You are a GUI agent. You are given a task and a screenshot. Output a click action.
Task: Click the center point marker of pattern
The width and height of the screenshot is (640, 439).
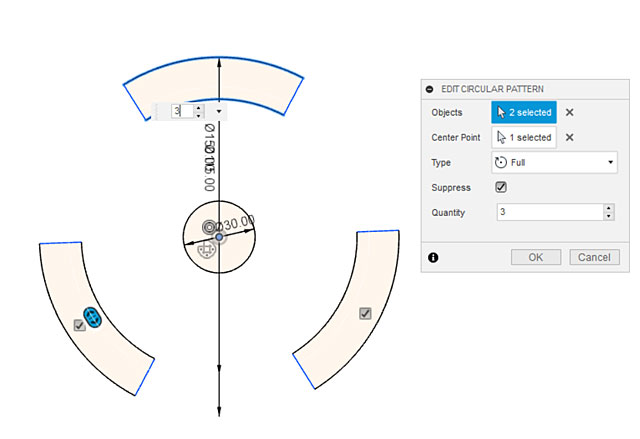point(219,237)
